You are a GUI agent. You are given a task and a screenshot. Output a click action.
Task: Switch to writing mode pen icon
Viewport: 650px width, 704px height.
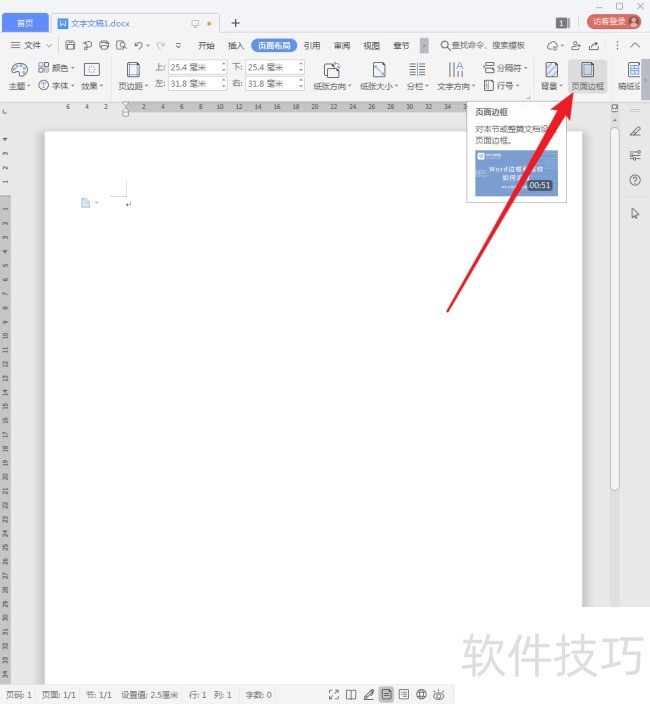(369, 695)
